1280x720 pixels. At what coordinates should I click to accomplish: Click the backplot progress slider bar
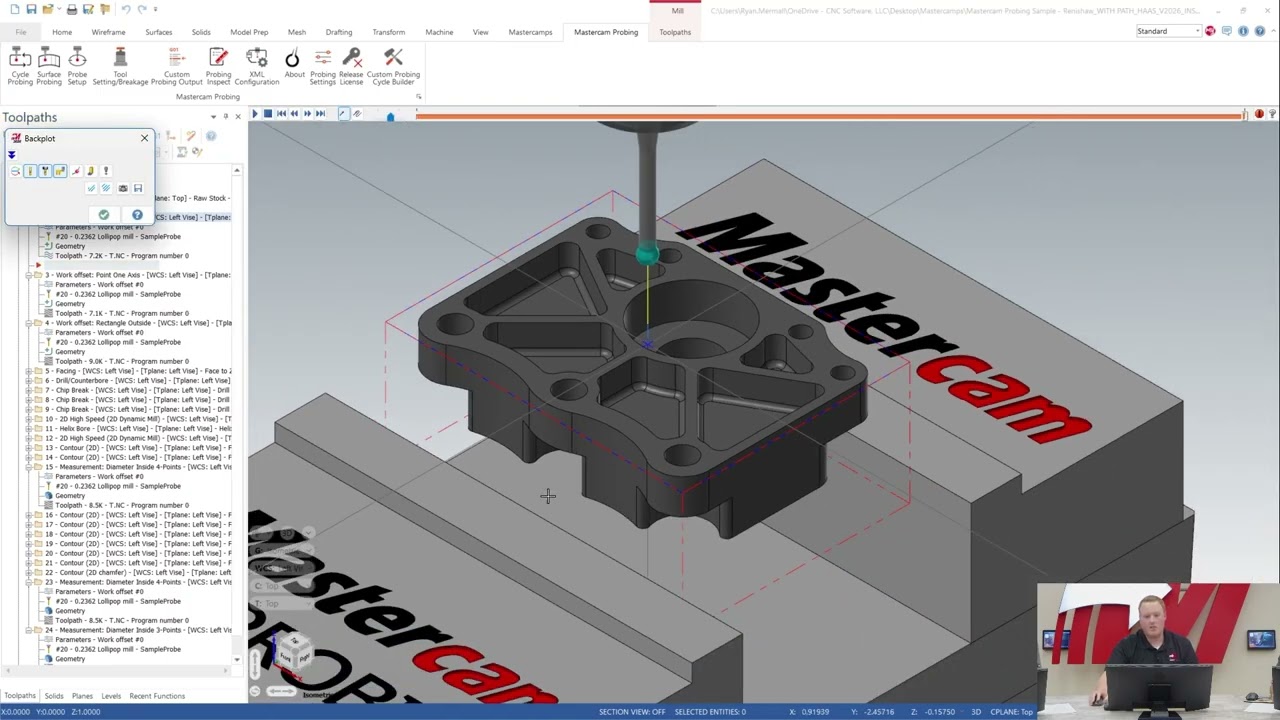coord(830,116)
